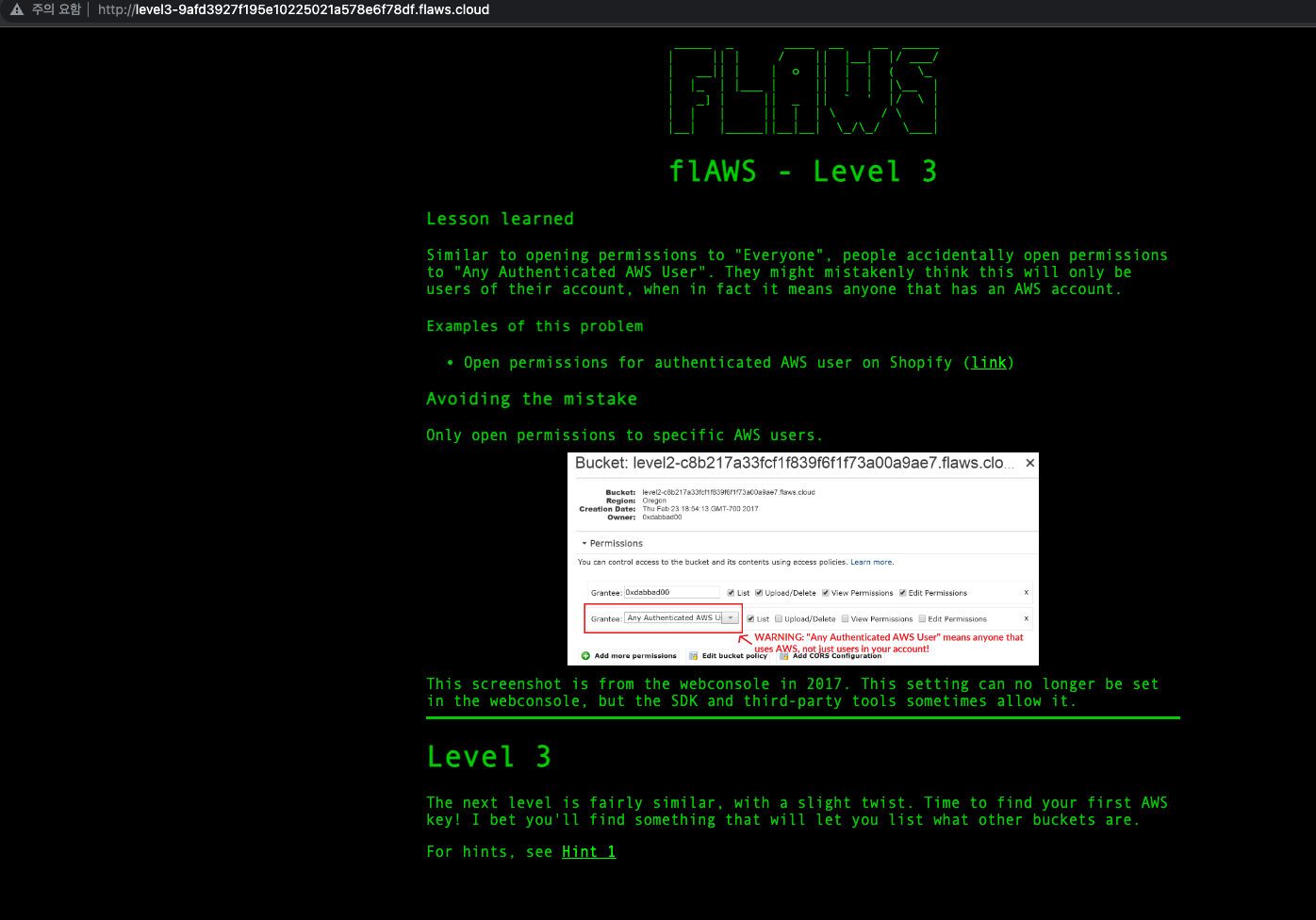The height and width of the screenshot is (920, 1316).
Task: Open the Hint 1 link
Action: tap(588, 851)
